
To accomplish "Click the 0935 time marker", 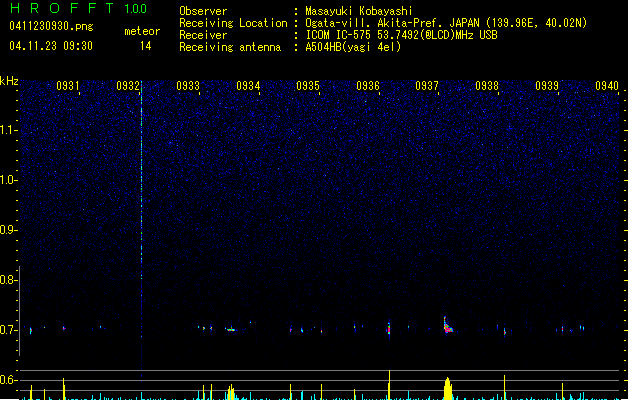I will coord(308,86).
